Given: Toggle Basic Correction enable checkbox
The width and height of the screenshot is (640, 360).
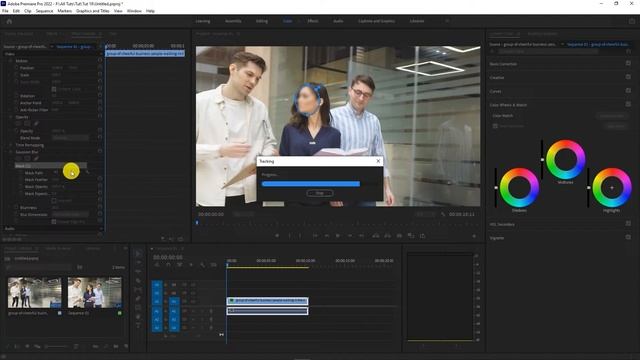Looking at the screenshot, I should 628,63.
